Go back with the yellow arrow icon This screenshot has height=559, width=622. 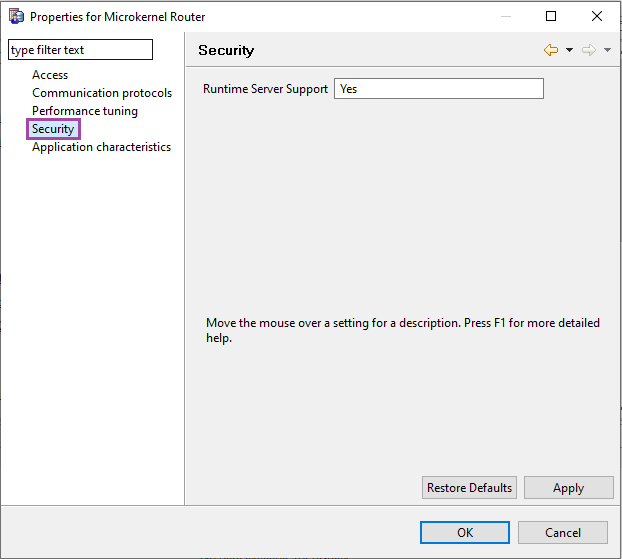click(x=551, y=50)
